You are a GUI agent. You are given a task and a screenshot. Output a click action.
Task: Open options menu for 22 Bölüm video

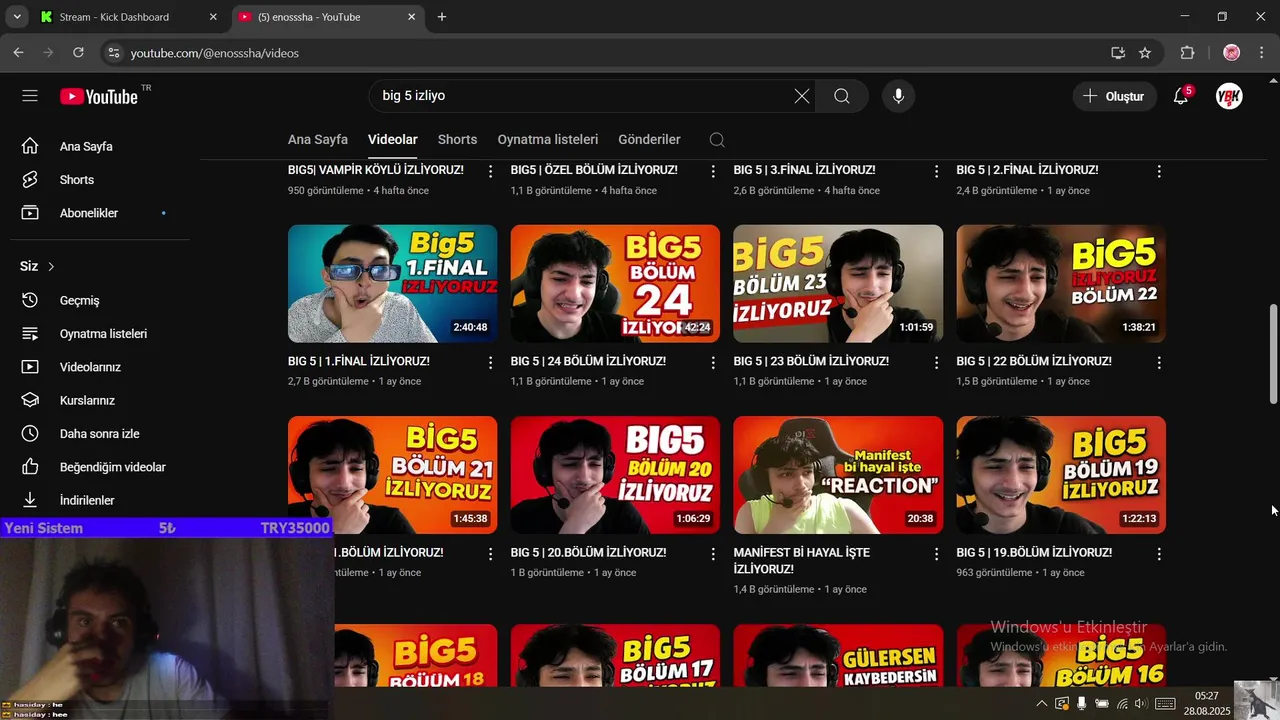pyautogui.click(x=1159, y=362)
